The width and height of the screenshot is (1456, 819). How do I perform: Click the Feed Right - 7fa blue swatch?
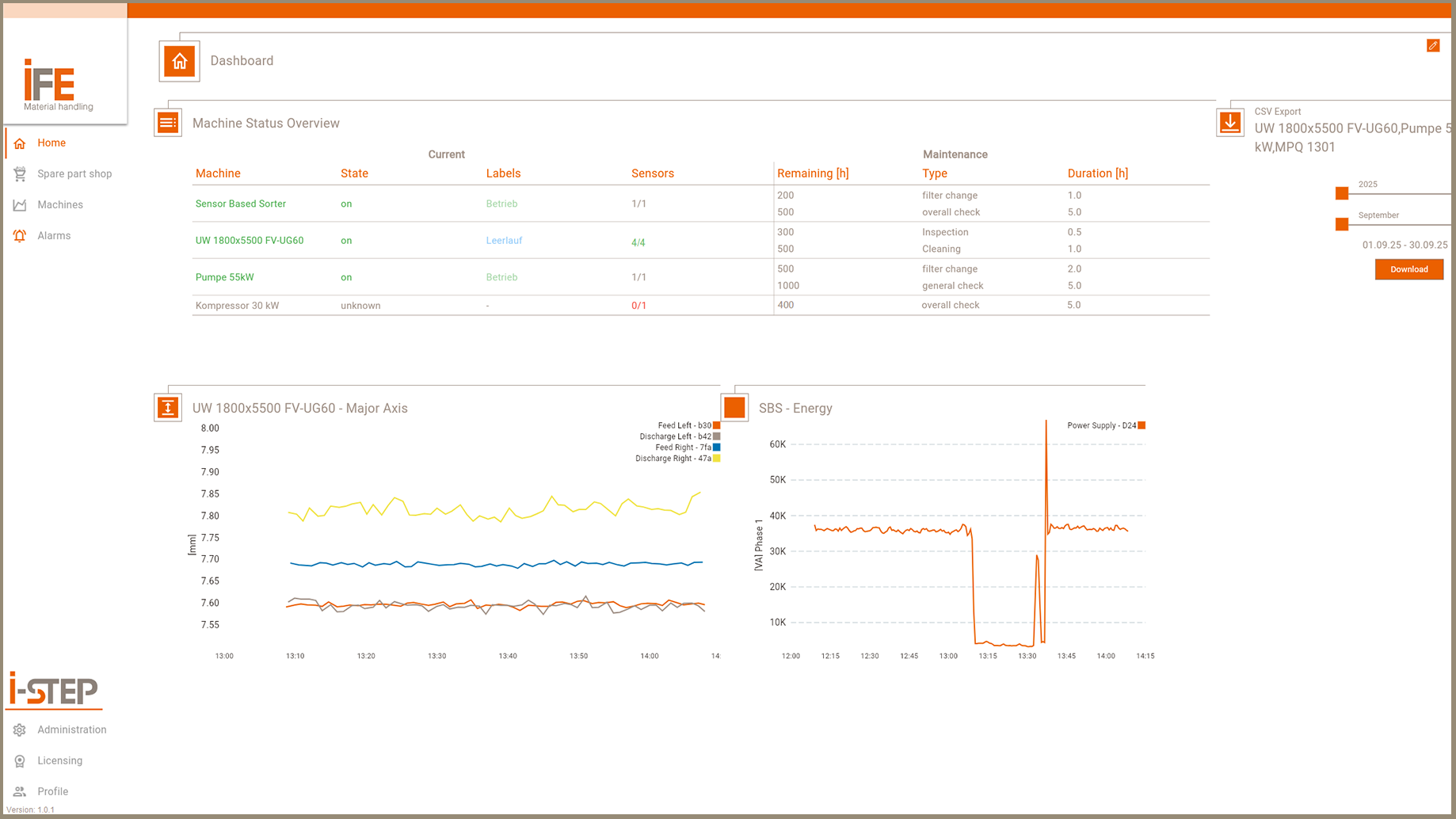tap(716, 448)
